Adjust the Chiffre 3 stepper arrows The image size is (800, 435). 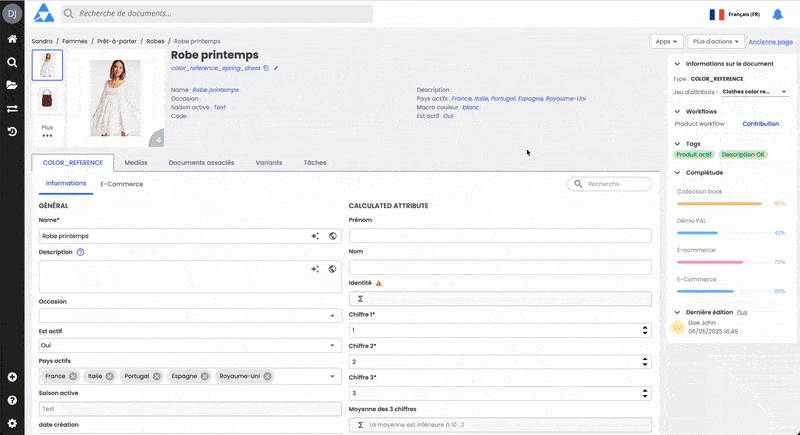point(645,393)
